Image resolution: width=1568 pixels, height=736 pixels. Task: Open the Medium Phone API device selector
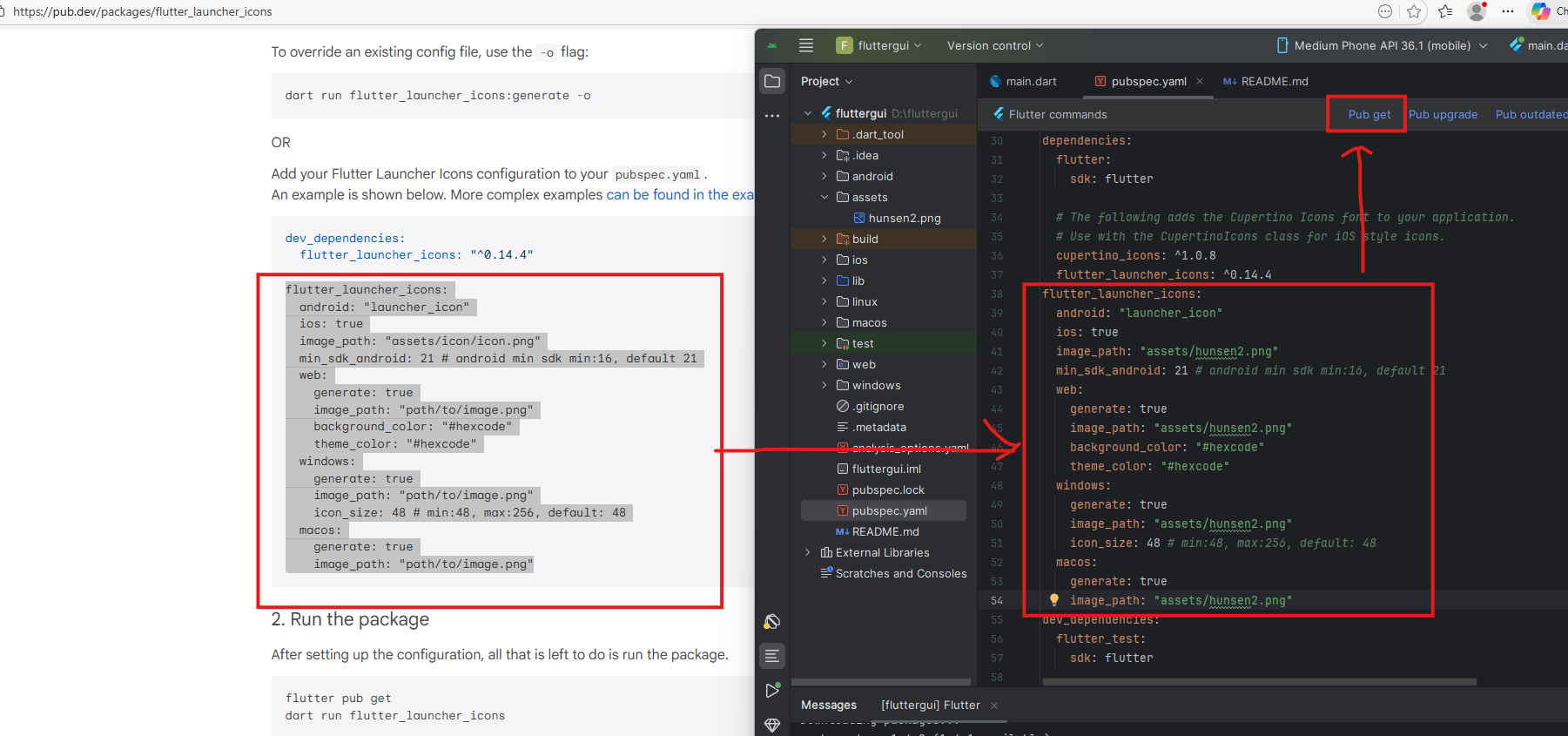pyautogui.click(x=1382, y=45)
